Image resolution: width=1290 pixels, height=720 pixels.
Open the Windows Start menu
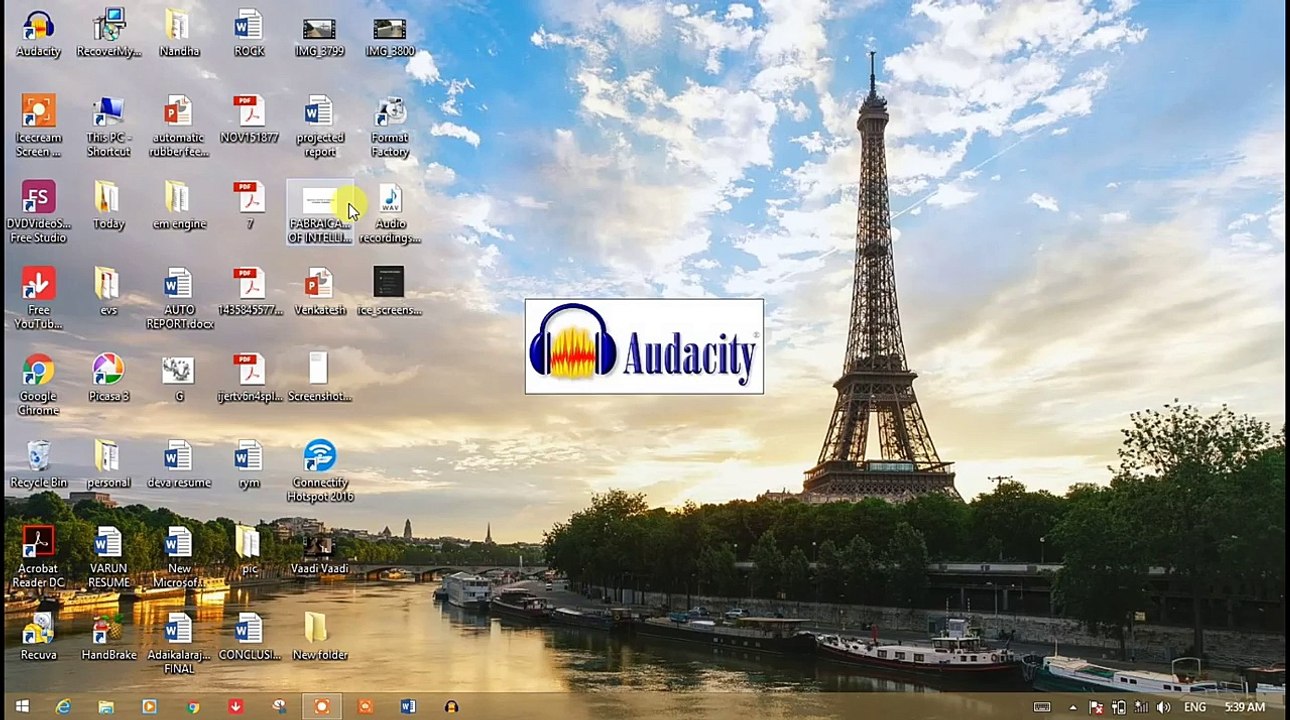[x=21, y=707]
